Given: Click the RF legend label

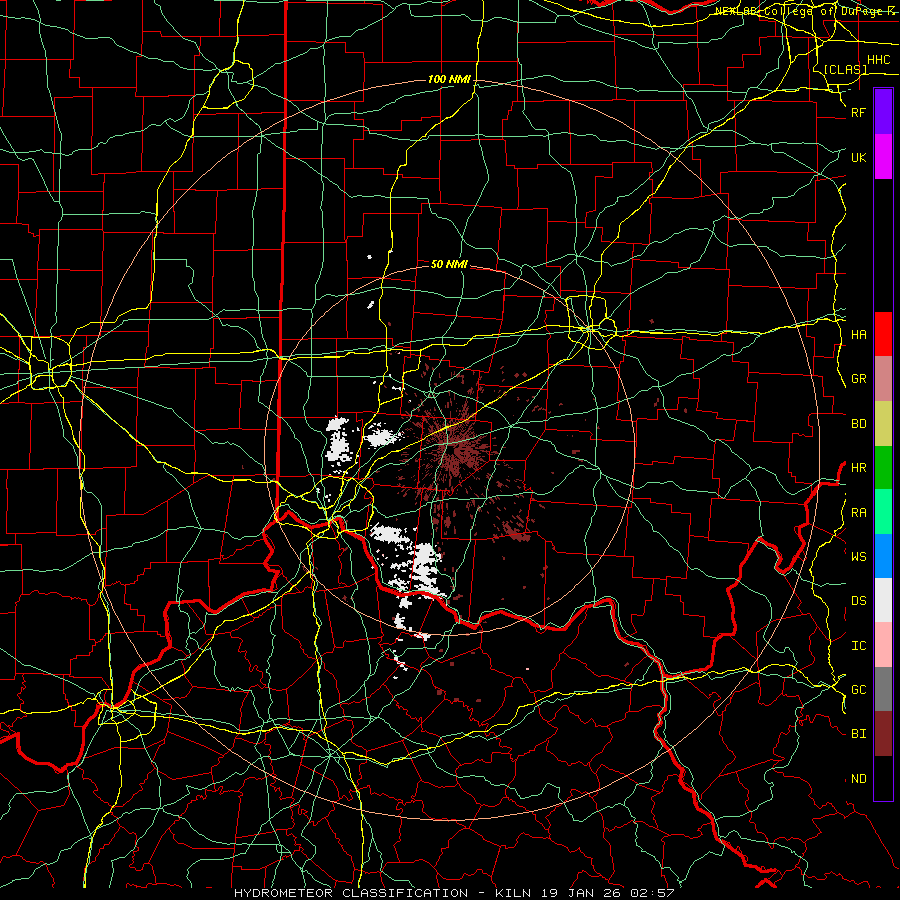Looking at the screenshot, I should click(x=858, y=113).
